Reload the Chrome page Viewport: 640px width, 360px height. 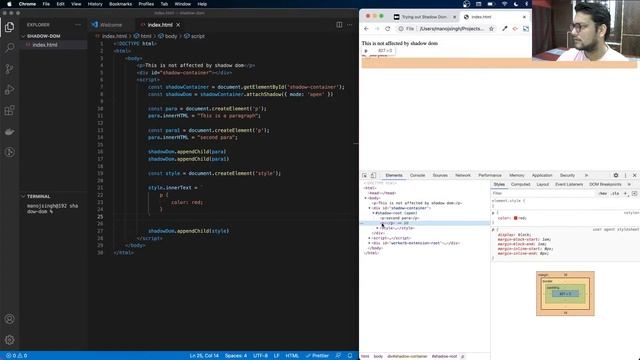387,29
